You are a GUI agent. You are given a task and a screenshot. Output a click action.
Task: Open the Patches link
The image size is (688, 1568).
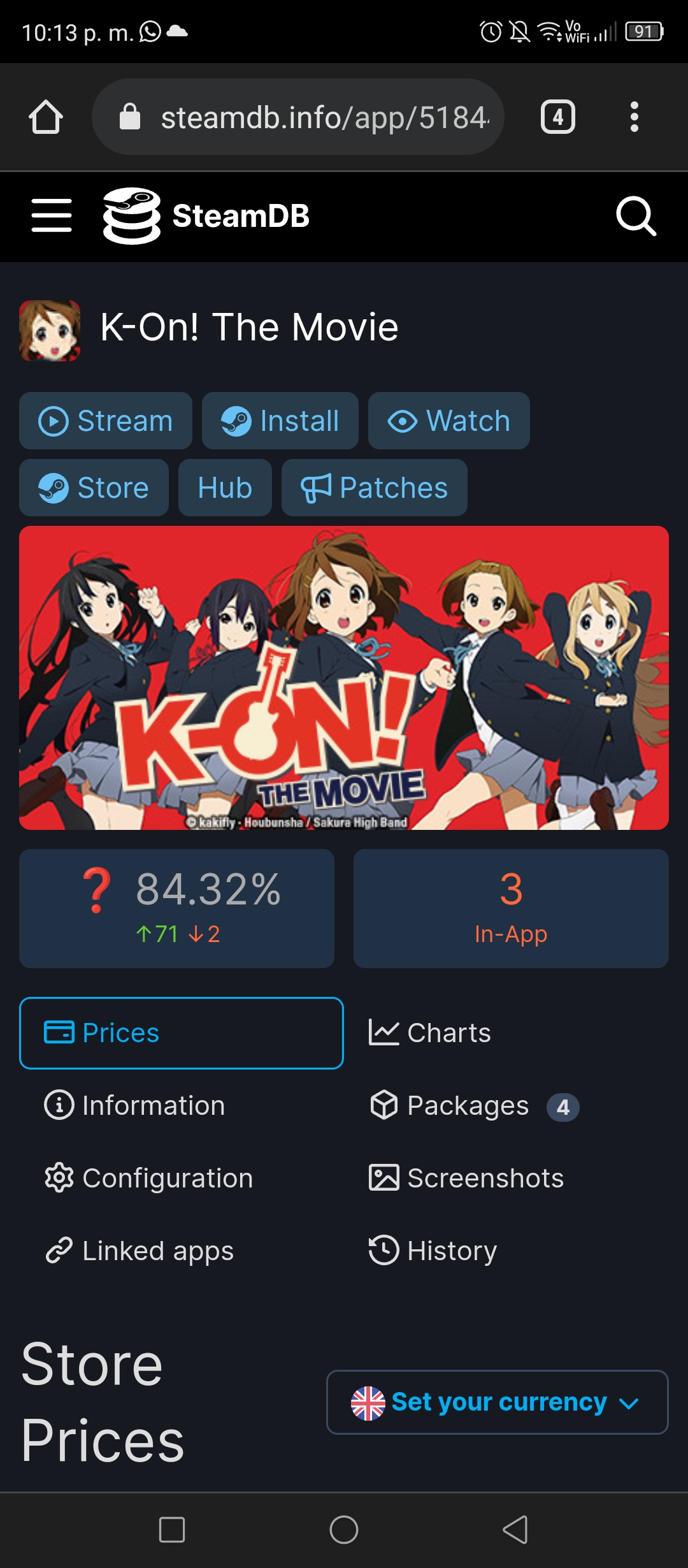pos(375,488)
